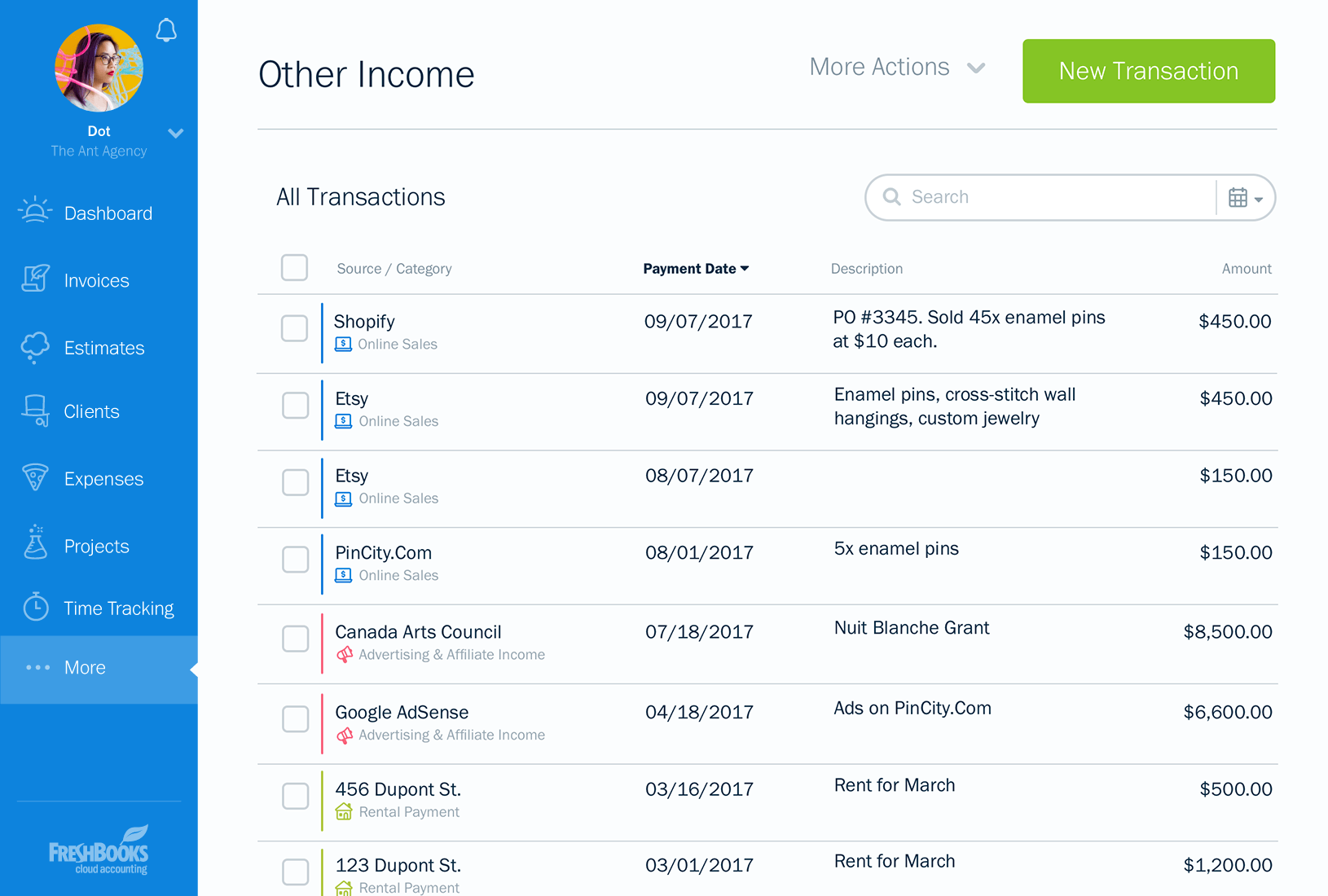Check the Shopify transaction checkbox
The width and height of the screenshot is (1328, 896).
[294, 328]
